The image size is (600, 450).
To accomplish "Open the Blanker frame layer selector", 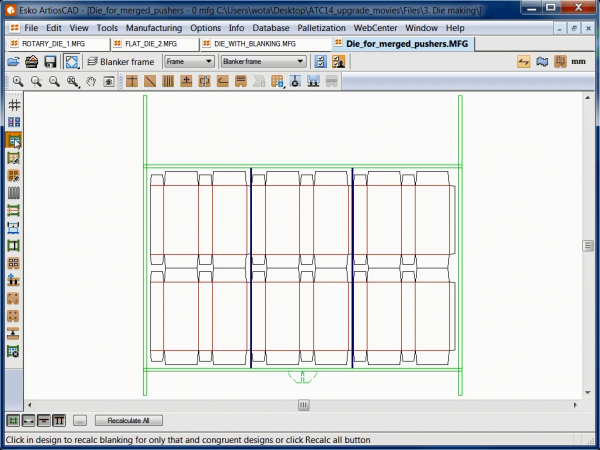I will (x=120, y=62).
